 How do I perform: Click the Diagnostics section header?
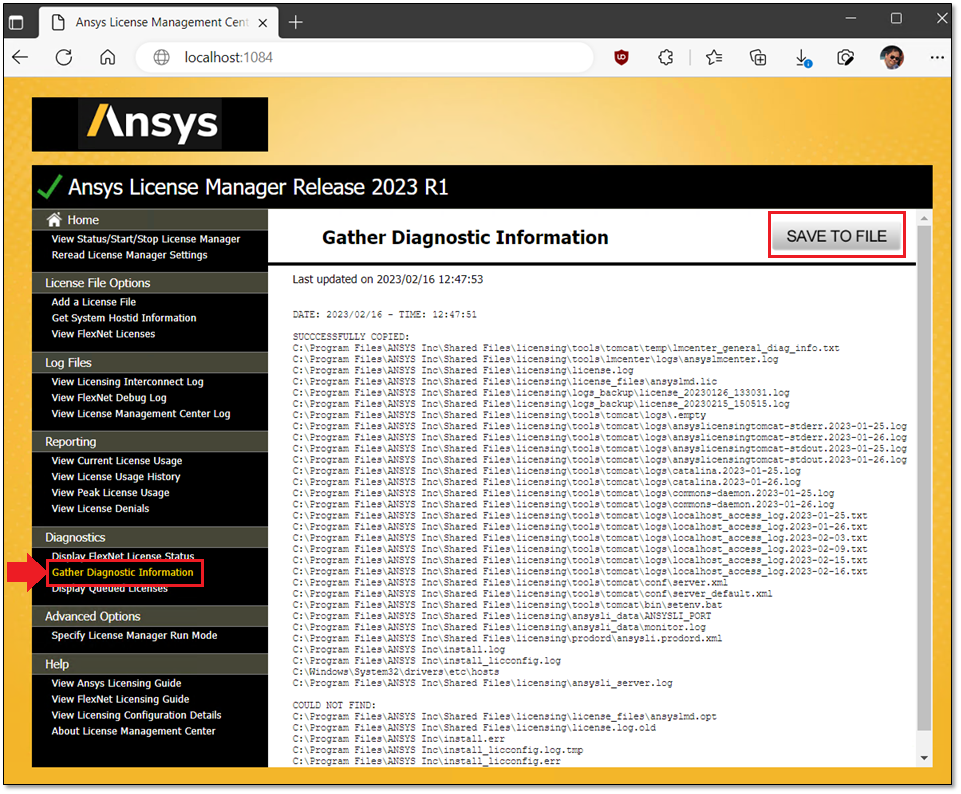pos(75,537)
